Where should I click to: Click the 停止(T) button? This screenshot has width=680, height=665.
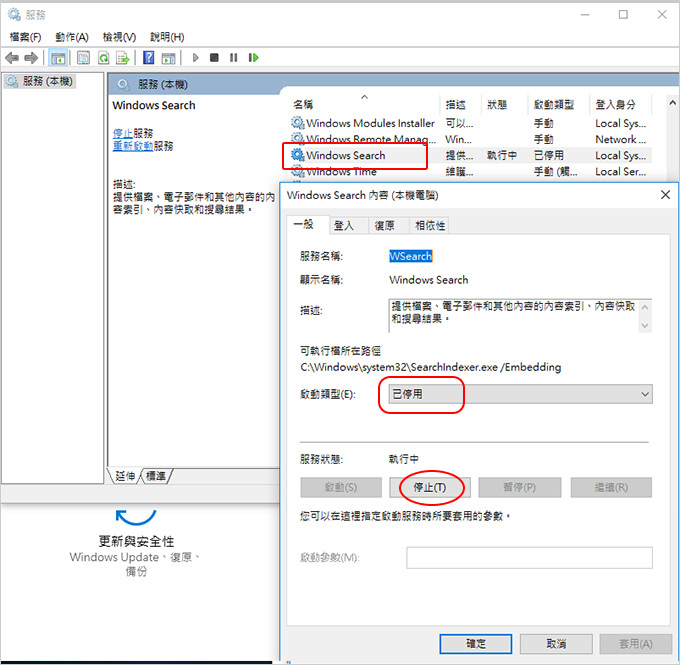pyautogui.click(x=429, y=488)
